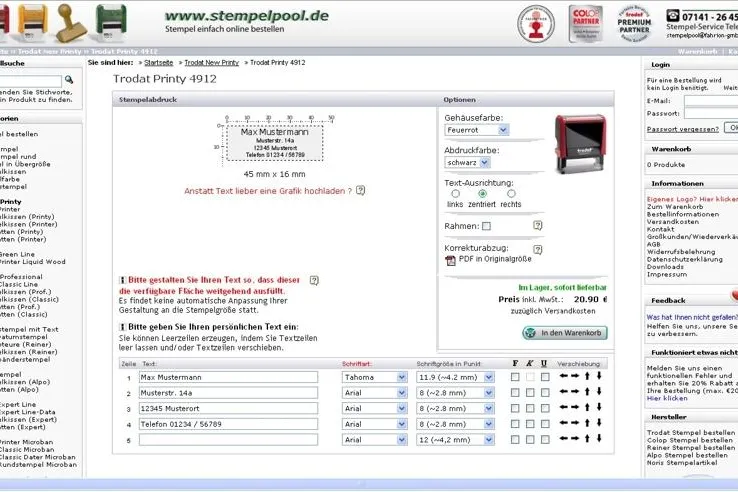Shift line 1 text left with arrow
Viewport: 738px width, 492px height.
(563, 376)
